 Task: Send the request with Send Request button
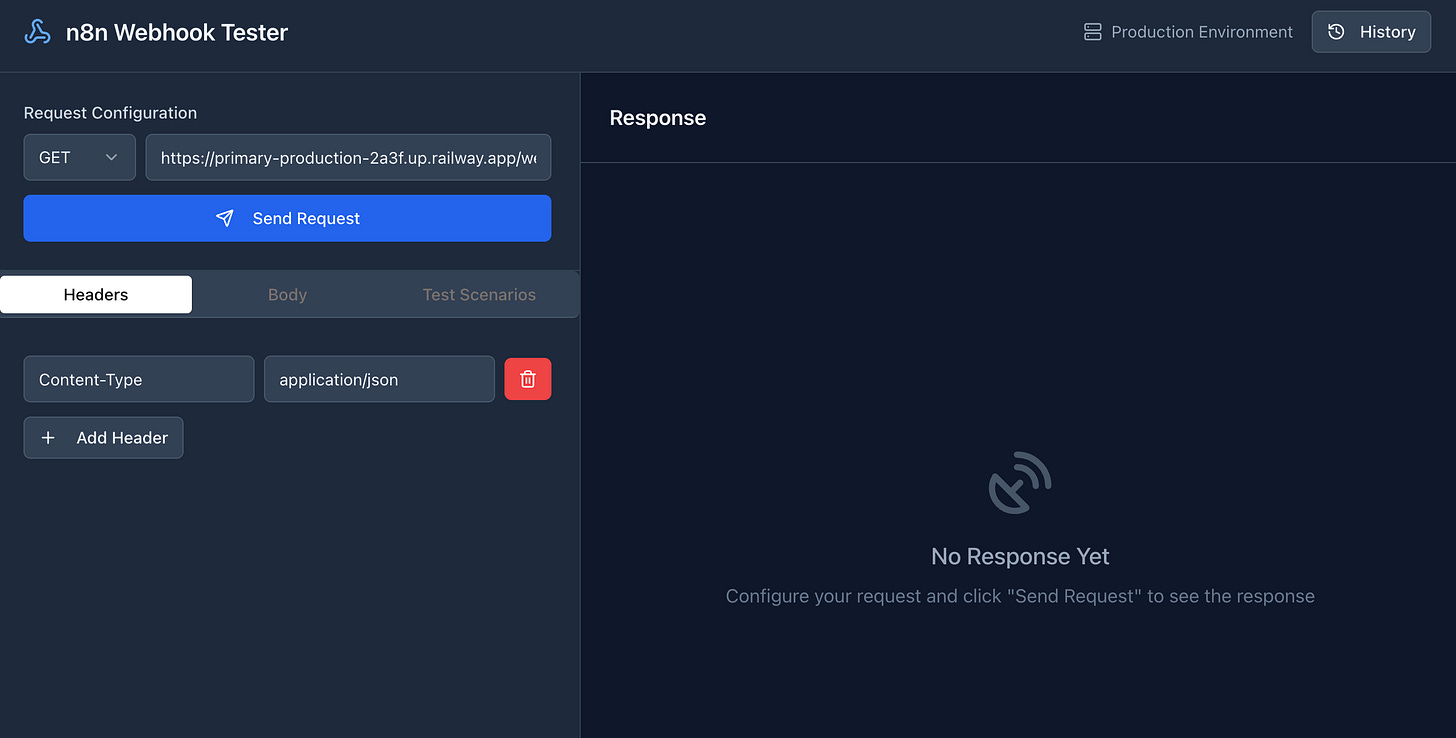pos(287,218)
